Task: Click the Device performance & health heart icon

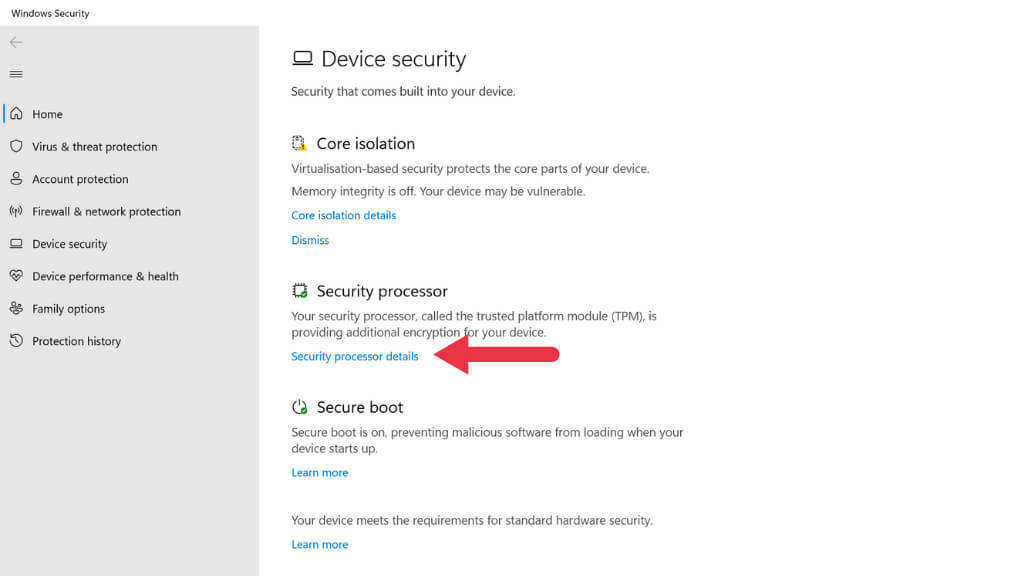Action: point(16,276)
